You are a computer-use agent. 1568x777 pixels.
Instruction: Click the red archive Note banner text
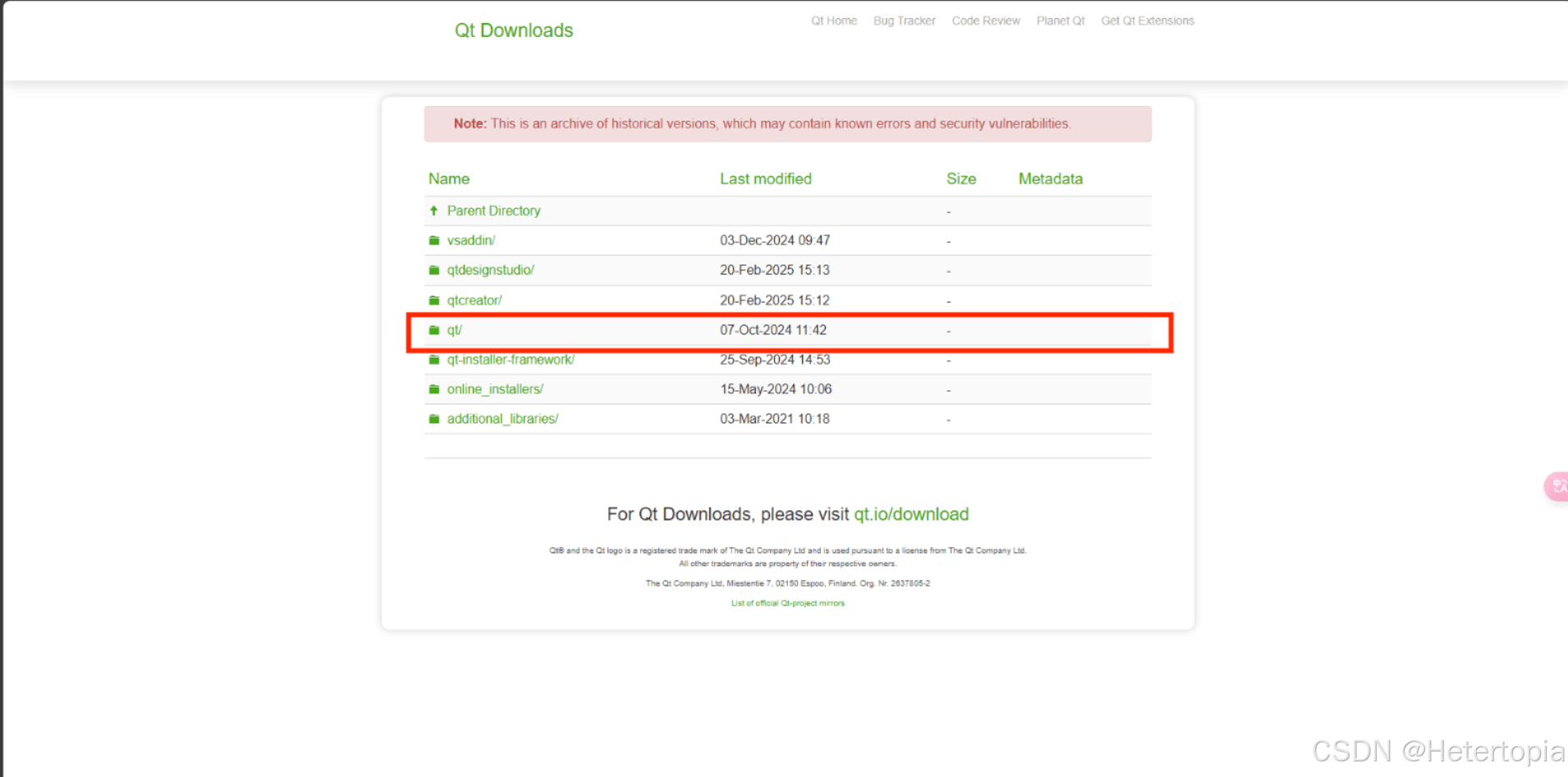(762, 124)
